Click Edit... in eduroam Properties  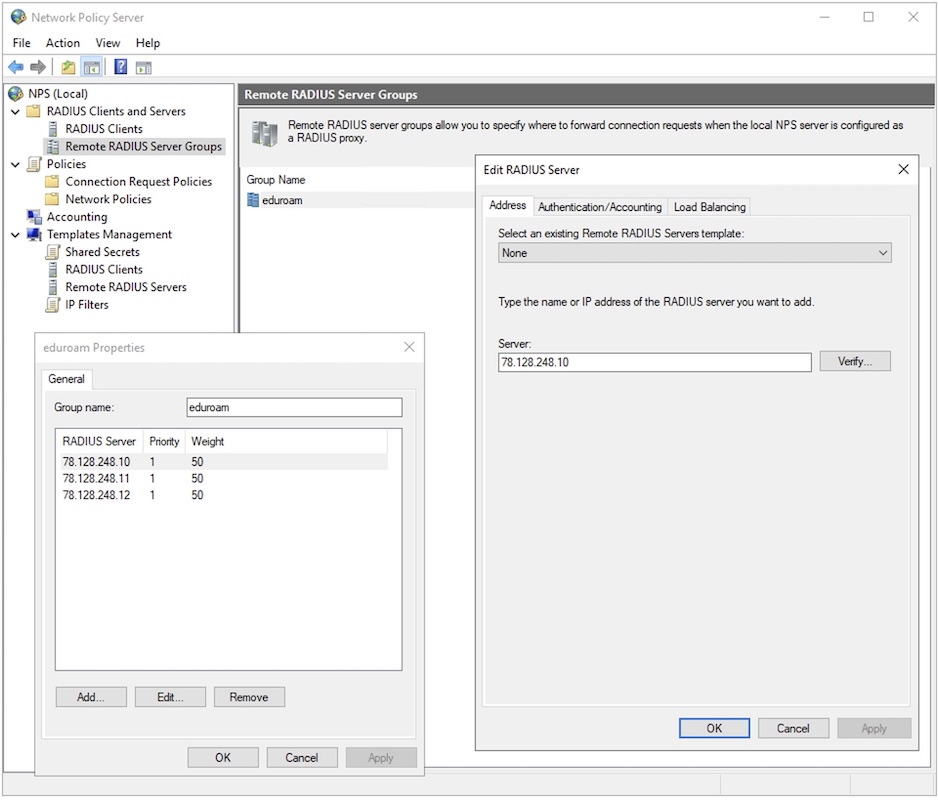click(170, 697)
